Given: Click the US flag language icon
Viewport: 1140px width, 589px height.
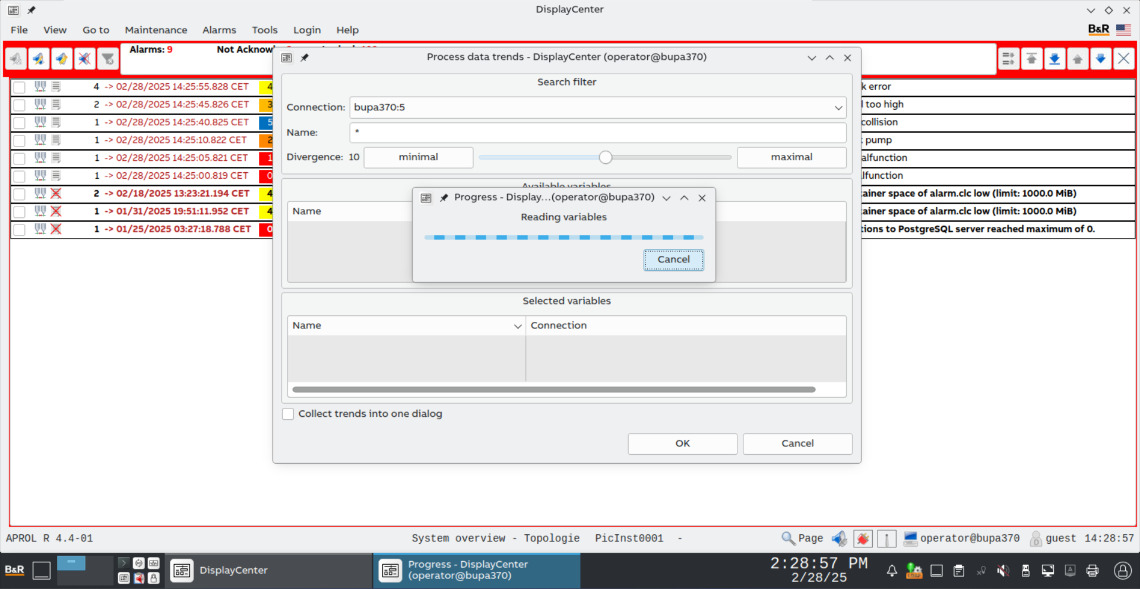Looking at the screenshot, I should (x=1123, y=30).
